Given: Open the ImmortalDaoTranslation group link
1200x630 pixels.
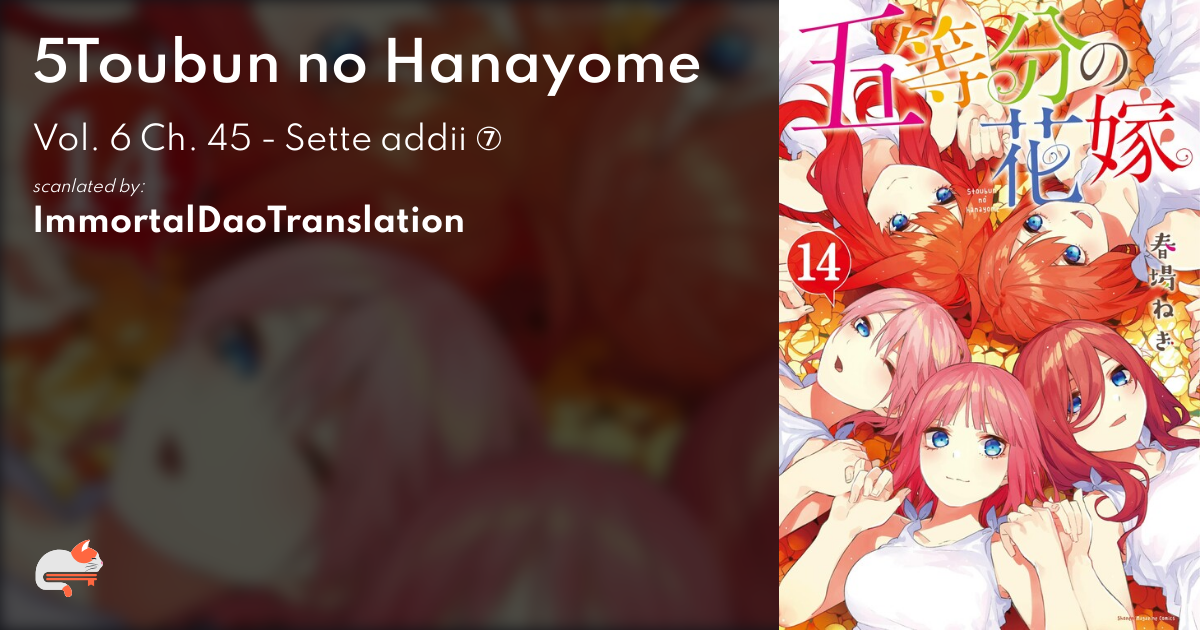Looking at the screenshot, I should pos(249,220).
